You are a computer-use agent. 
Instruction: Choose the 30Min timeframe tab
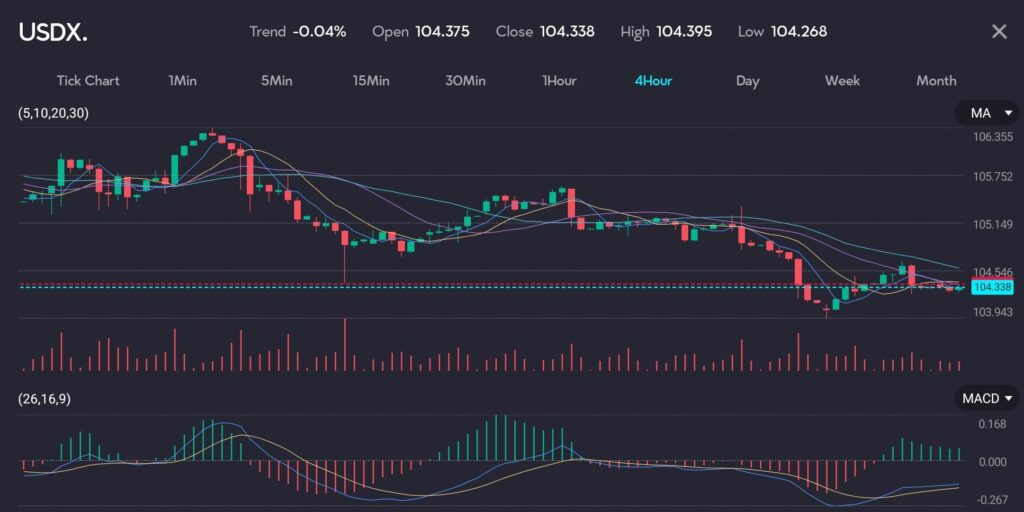(x=465, y=81)
